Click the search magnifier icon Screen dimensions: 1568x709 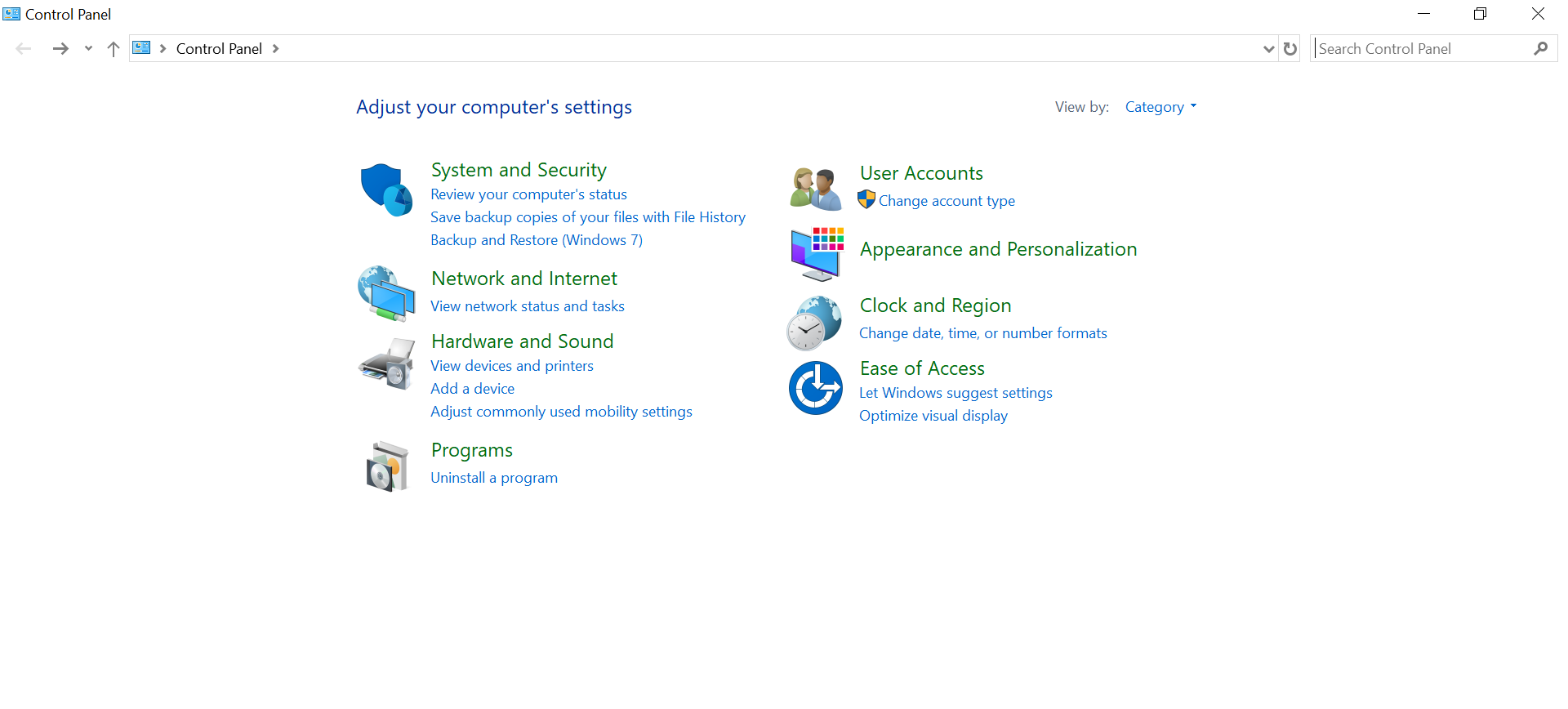1540,49
